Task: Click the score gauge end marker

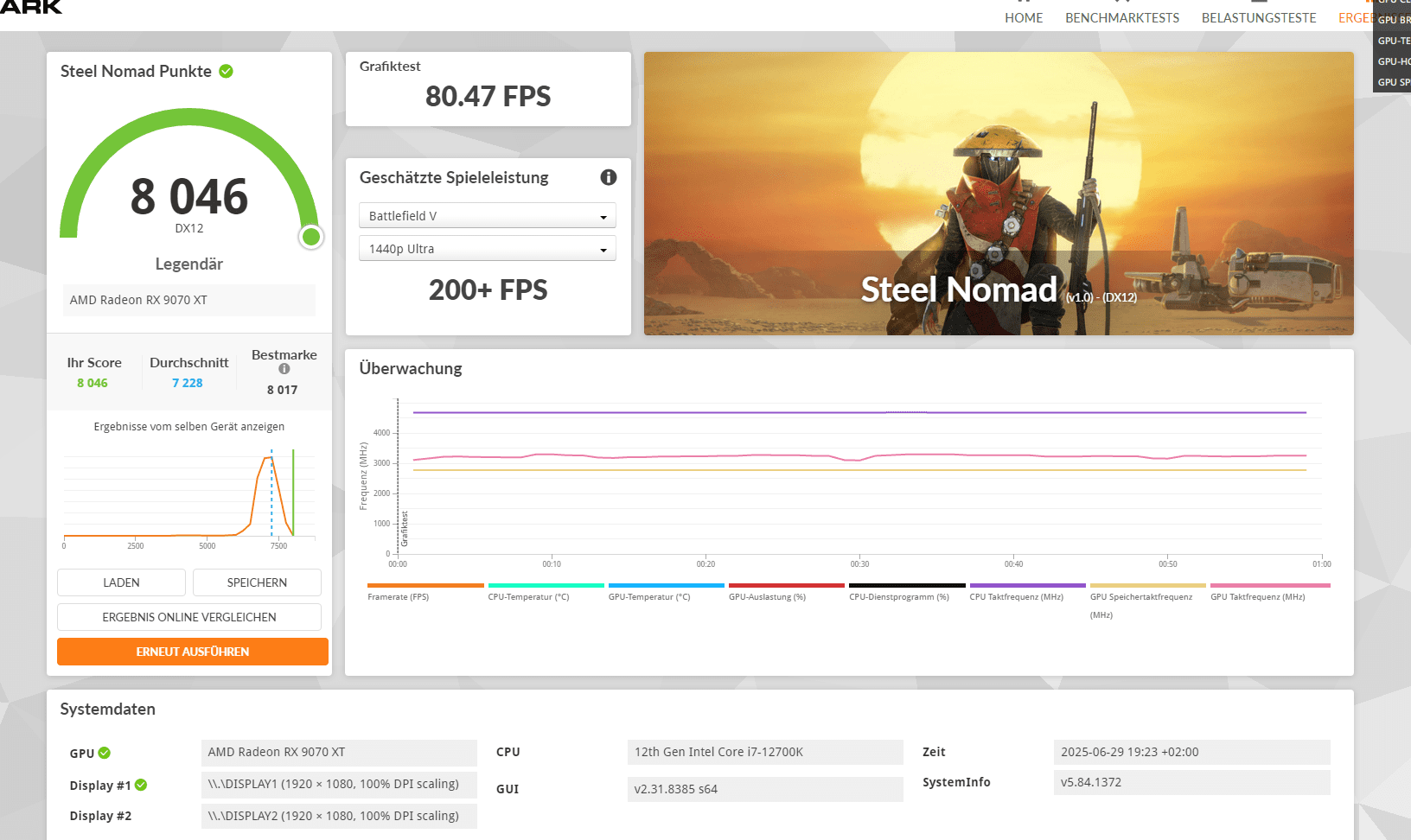Action: (311, 237)
